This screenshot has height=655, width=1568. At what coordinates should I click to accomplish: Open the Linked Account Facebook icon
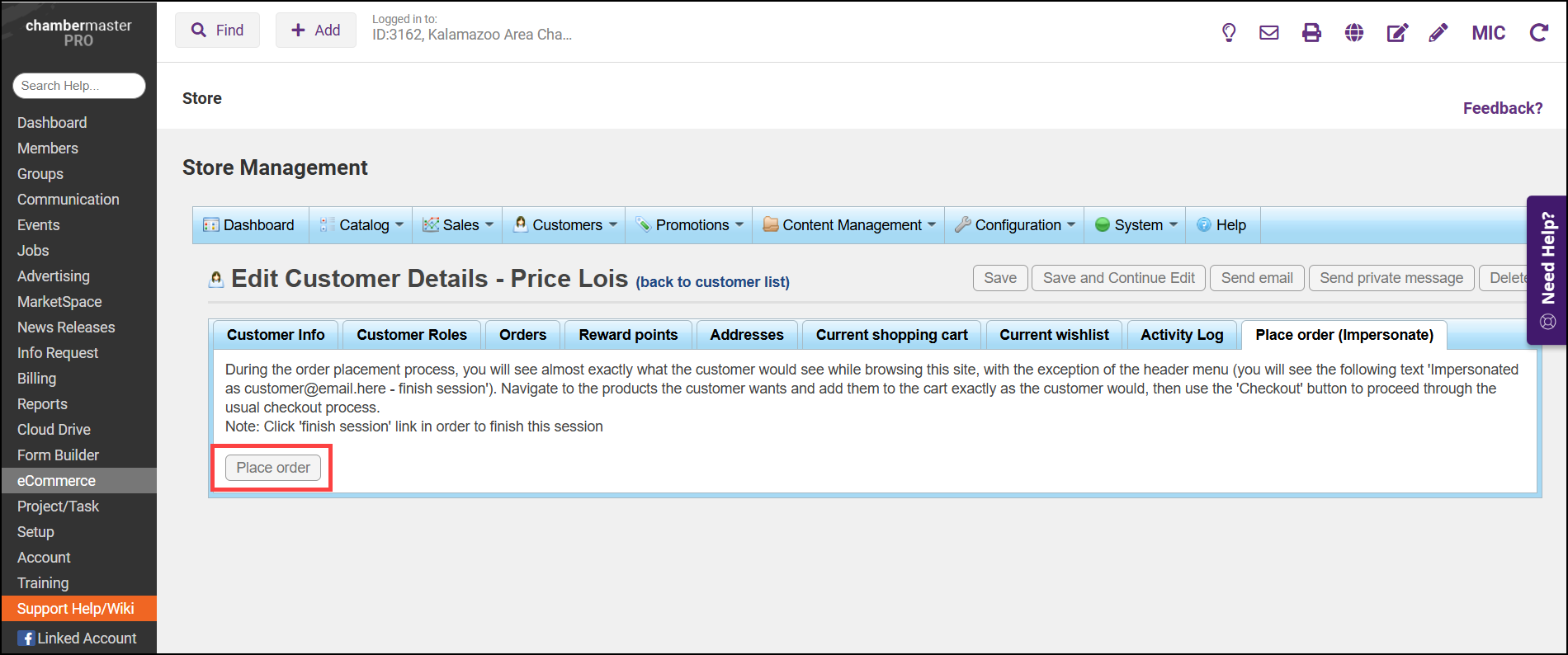pos(26,639)
